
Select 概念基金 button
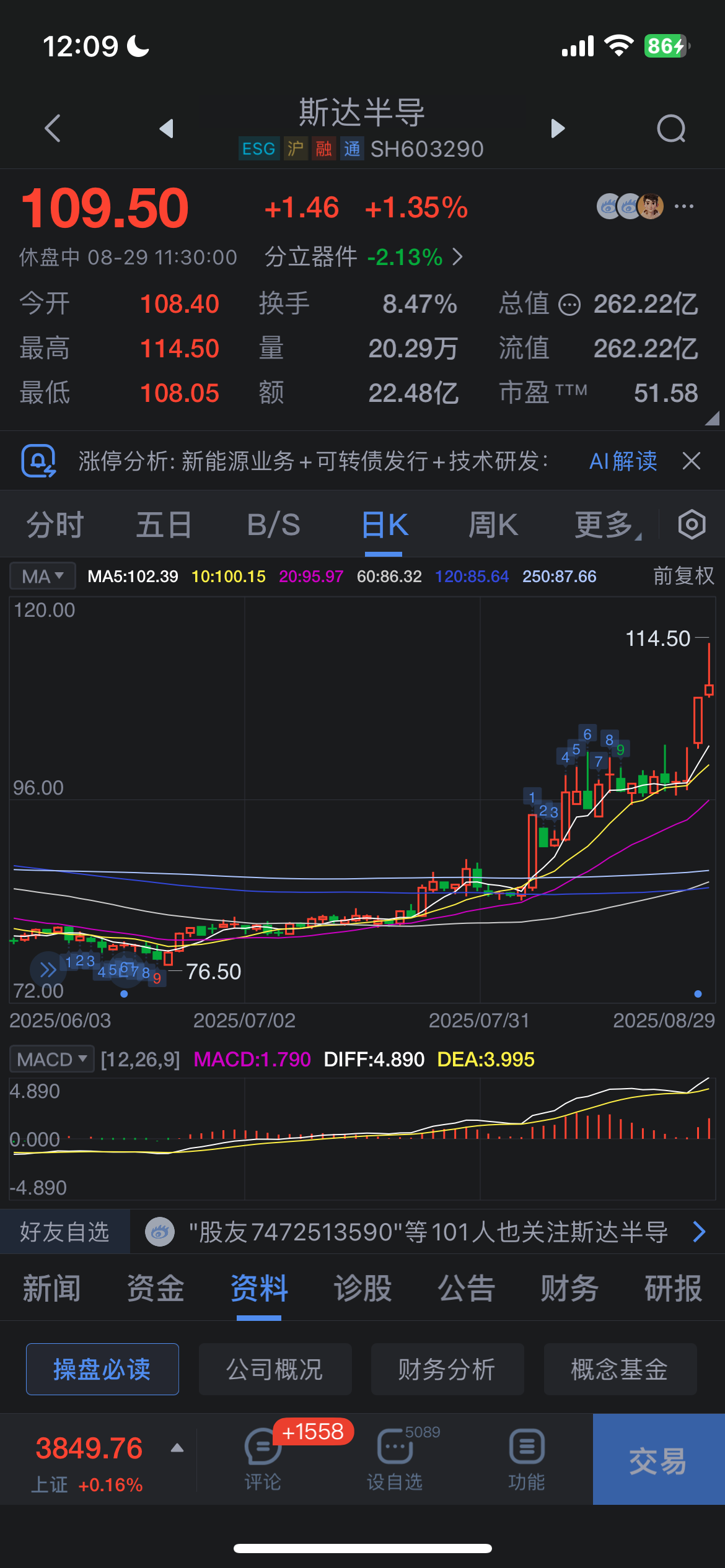620,1369
